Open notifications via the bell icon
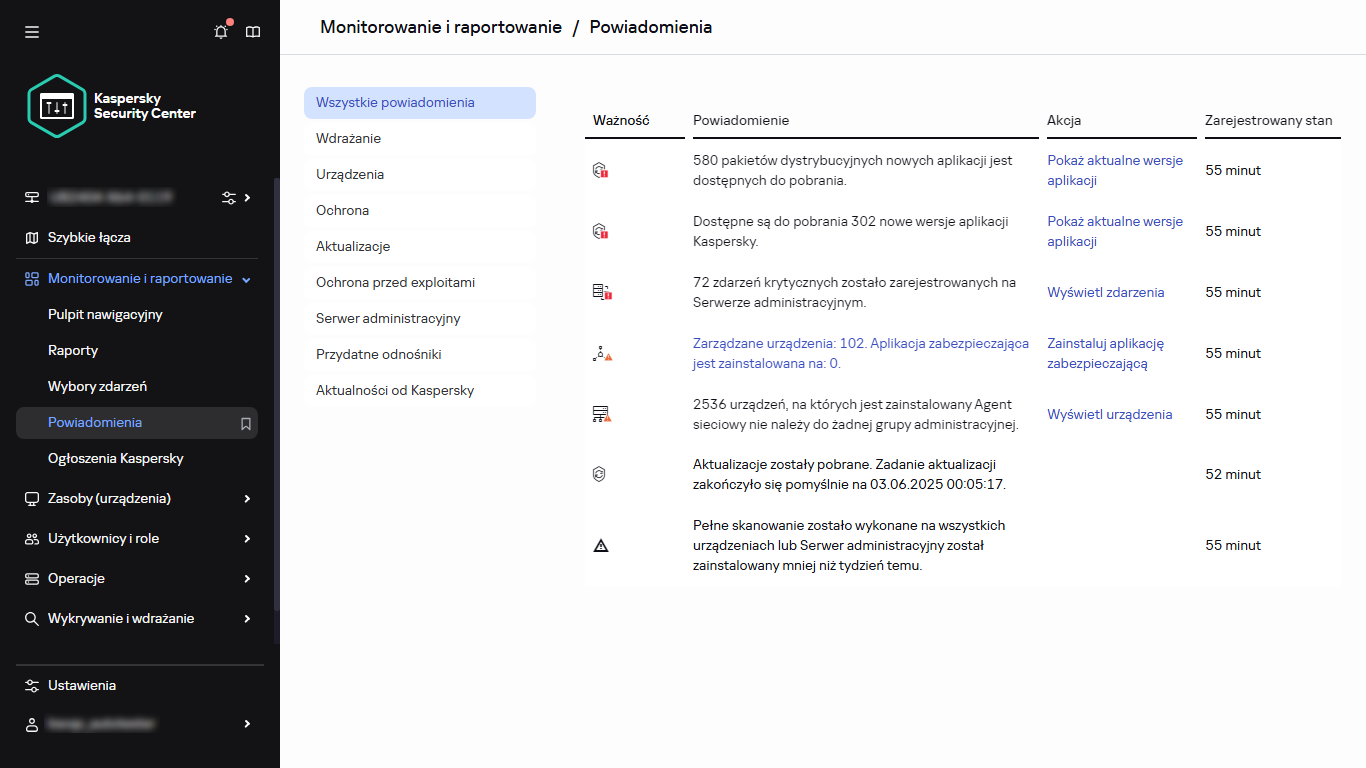1366x768 pixels. point(221,31)
